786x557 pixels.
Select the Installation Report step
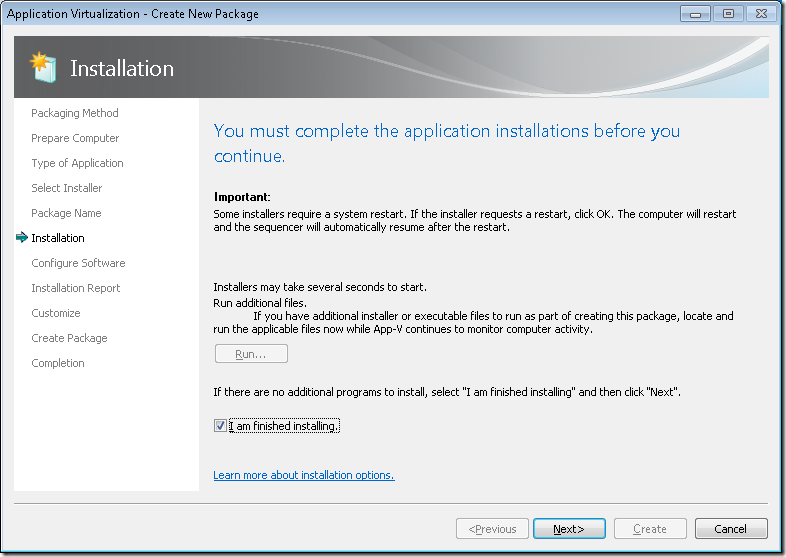point(76,288)
